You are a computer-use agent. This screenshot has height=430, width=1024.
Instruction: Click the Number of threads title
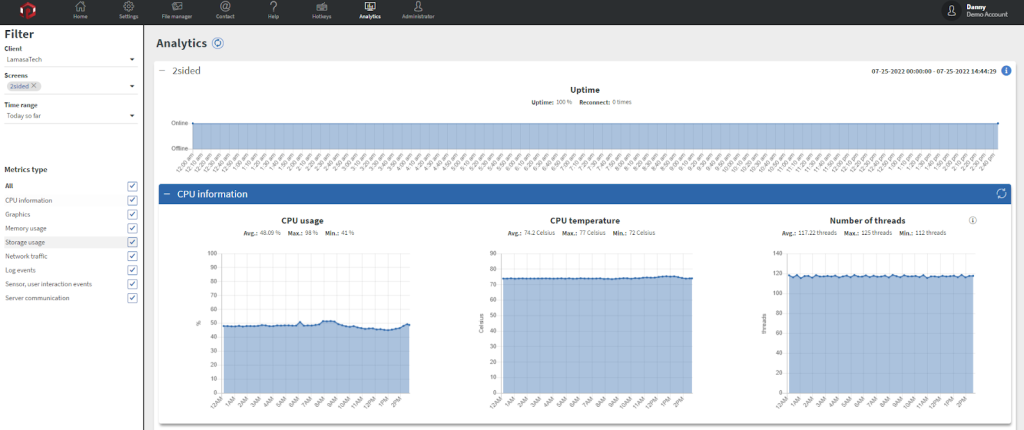[867, 221]
